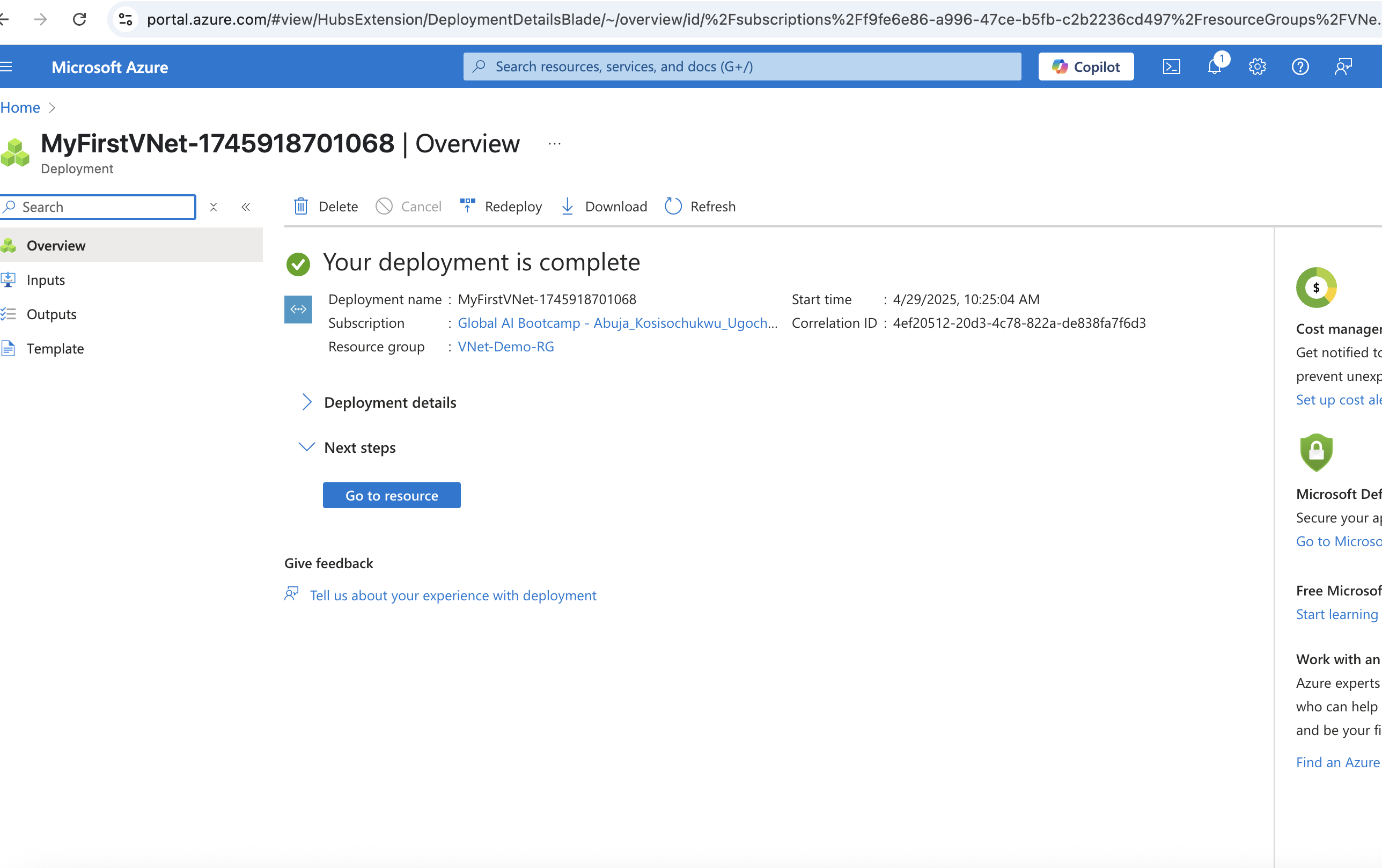Image resolution: width=1382 pixels, height=868 pixels.
Task: Select Overview in the side menu
Action: [x=131, y=245]
